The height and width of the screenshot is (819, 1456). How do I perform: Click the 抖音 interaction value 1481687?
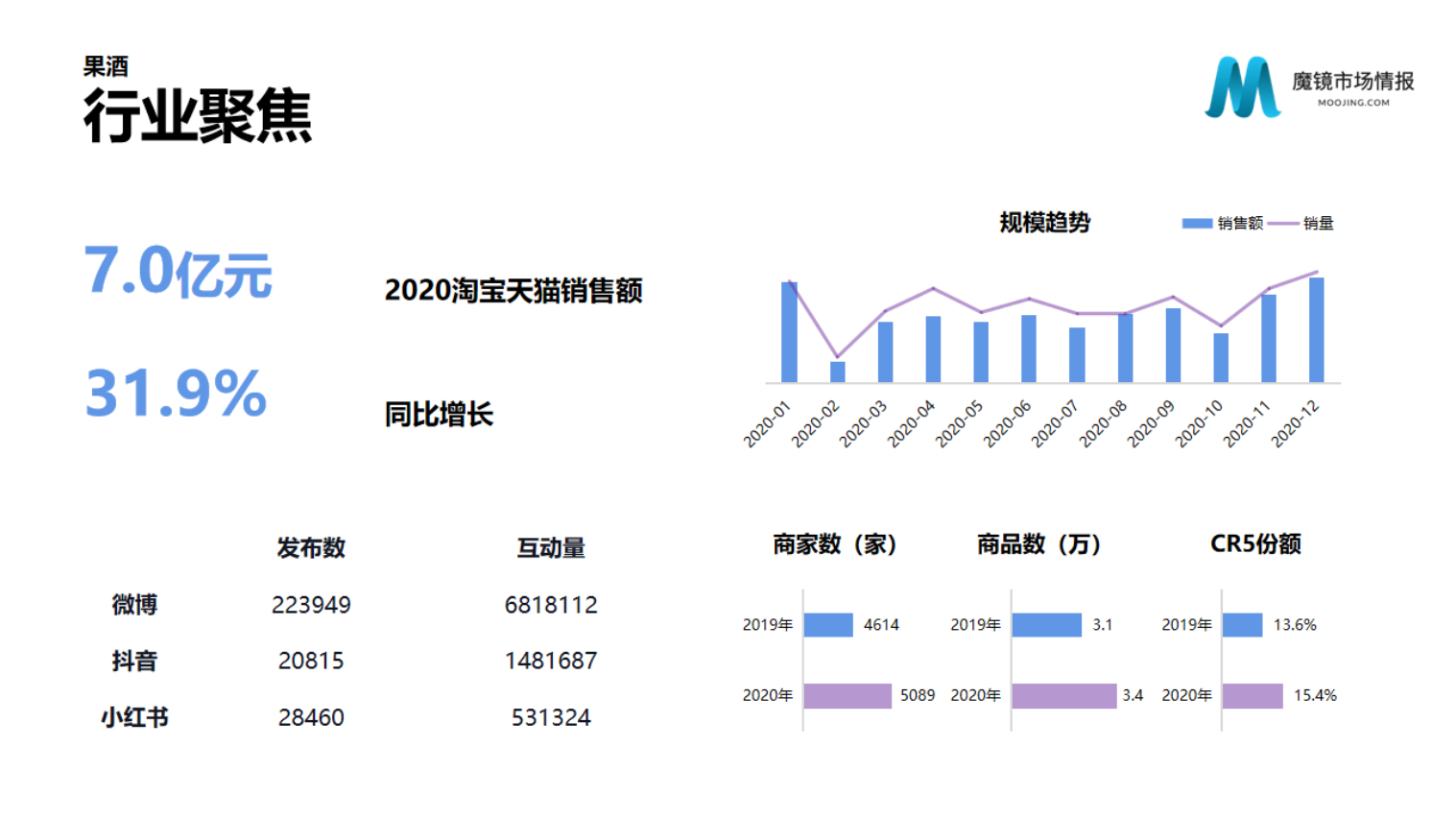(551, 661)
